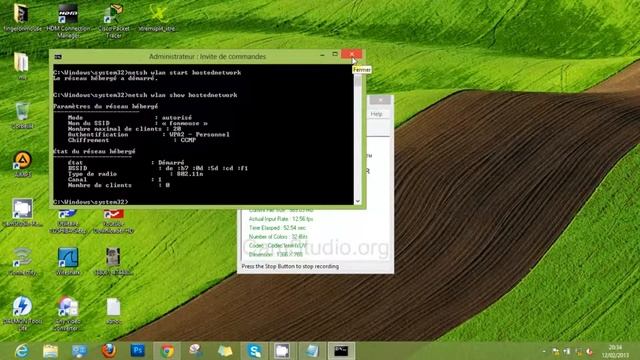Click the "Type de radio" line in the prompt
Screen dimensions: 640x360
[x=135, y=174]
